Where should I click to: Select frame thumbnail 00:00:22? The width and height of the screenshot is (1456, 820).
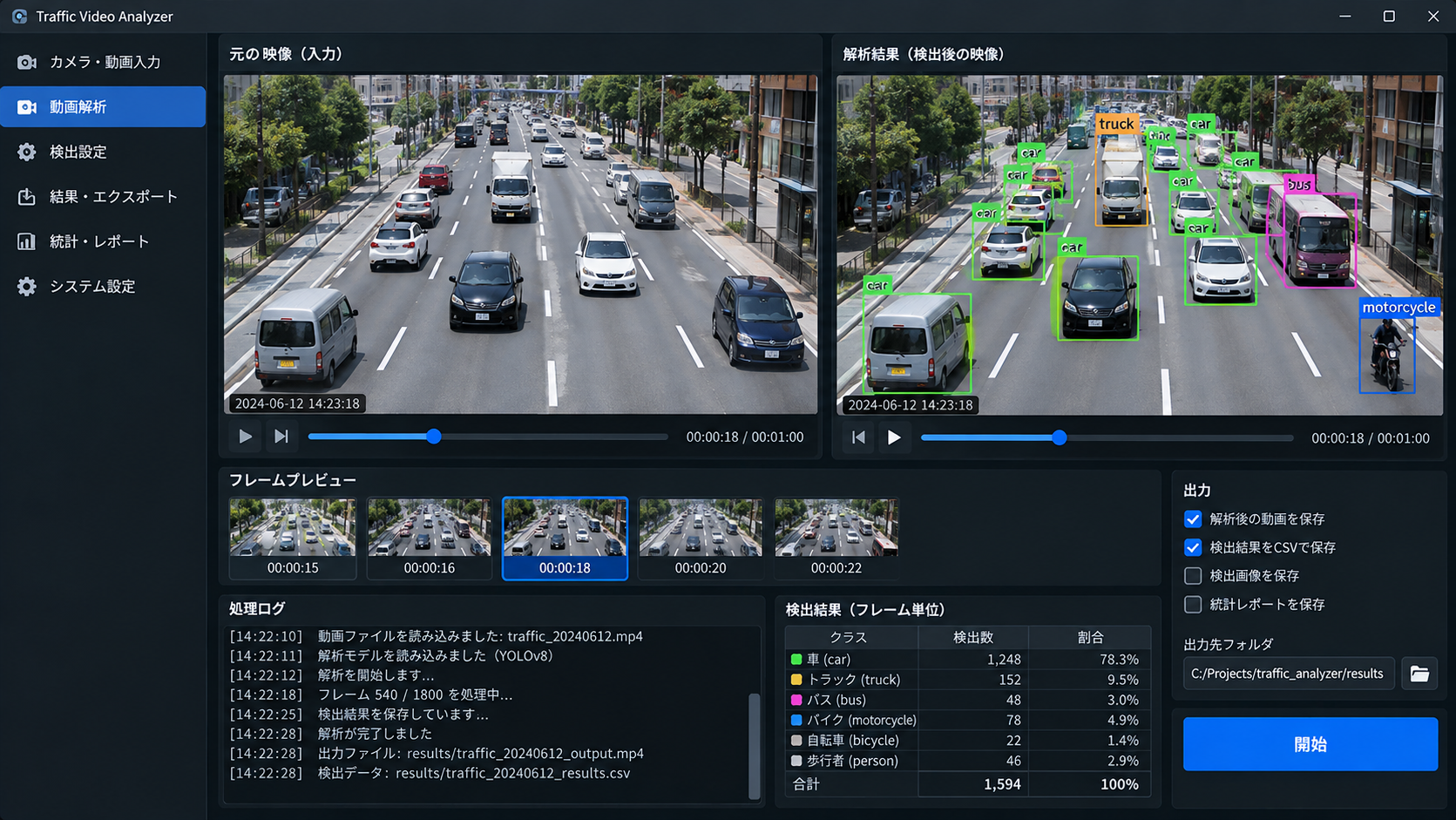tap(836, 539)
